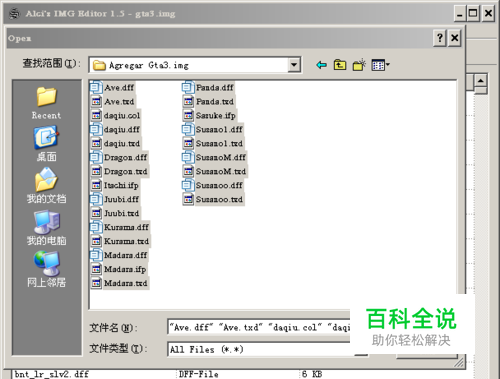Image resolution: width=500 pixels, height=379 pixels.
Task: Click scroll up arrow in IMG Editor window
Action: pos(480,80)
